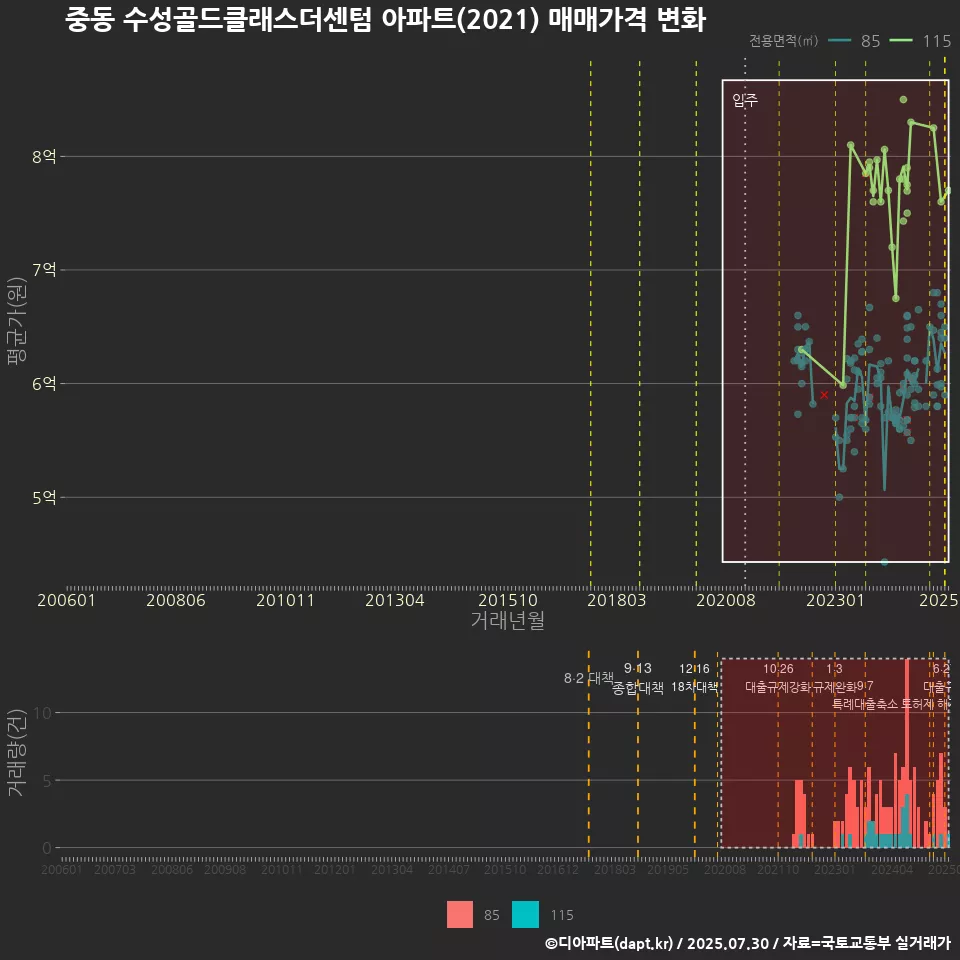Click the '입주' move-in label
Screen dimensions: 960x960
tap(745, 100)
